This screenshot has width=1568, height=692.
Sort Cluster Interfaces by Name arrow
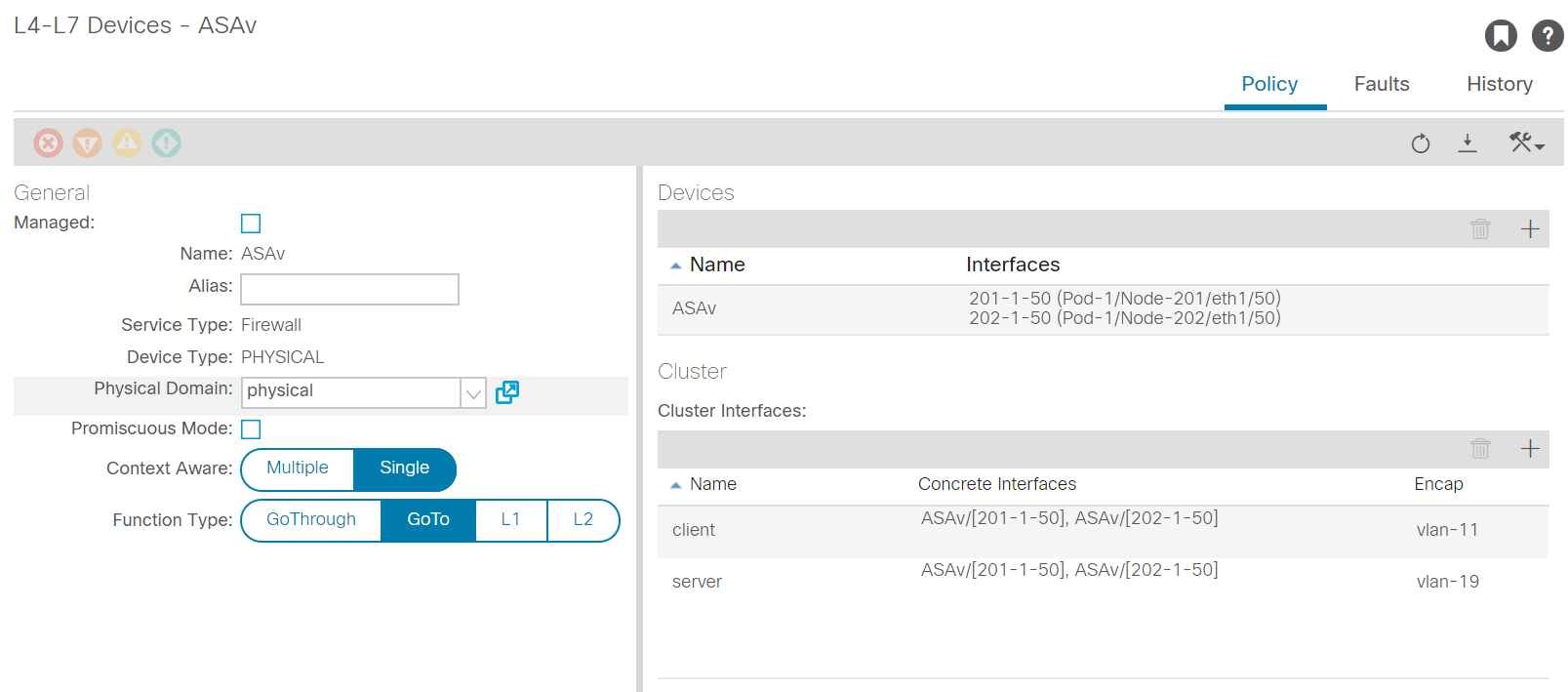(675, 485)
